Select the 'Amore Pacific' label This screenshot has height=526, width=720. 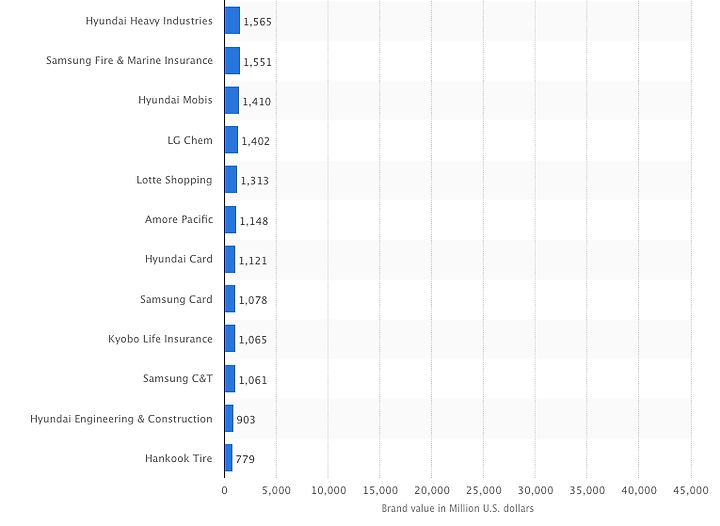point(179,219)
